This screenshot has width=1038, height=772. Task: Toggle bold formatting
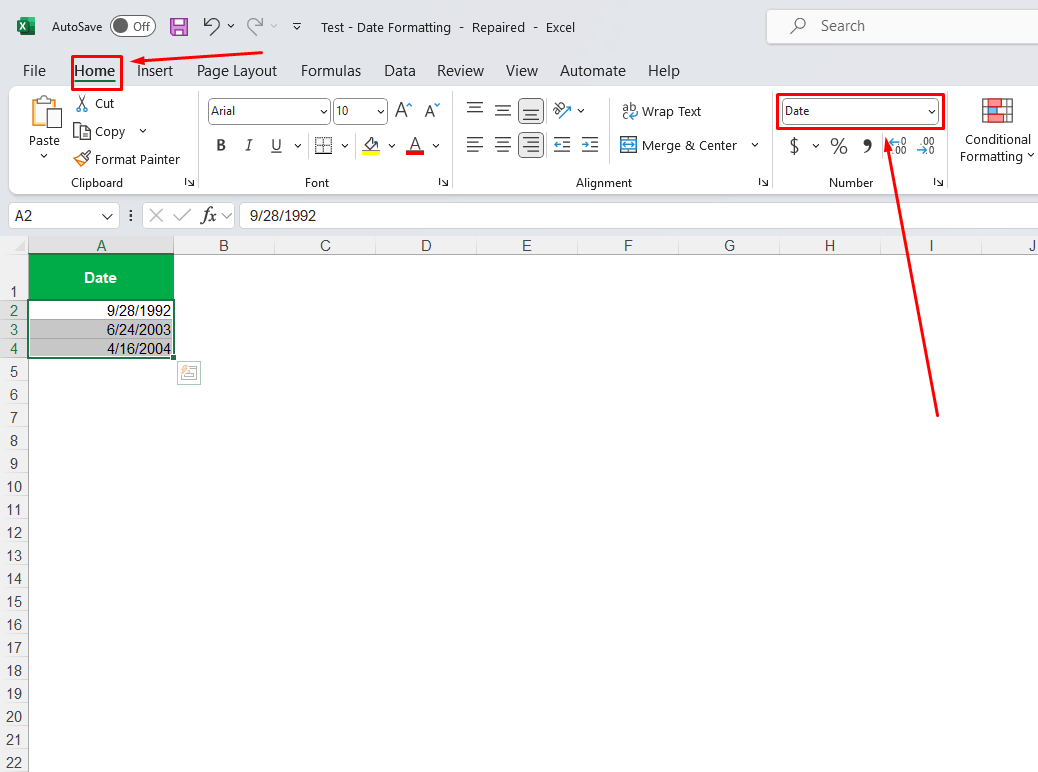221,145
